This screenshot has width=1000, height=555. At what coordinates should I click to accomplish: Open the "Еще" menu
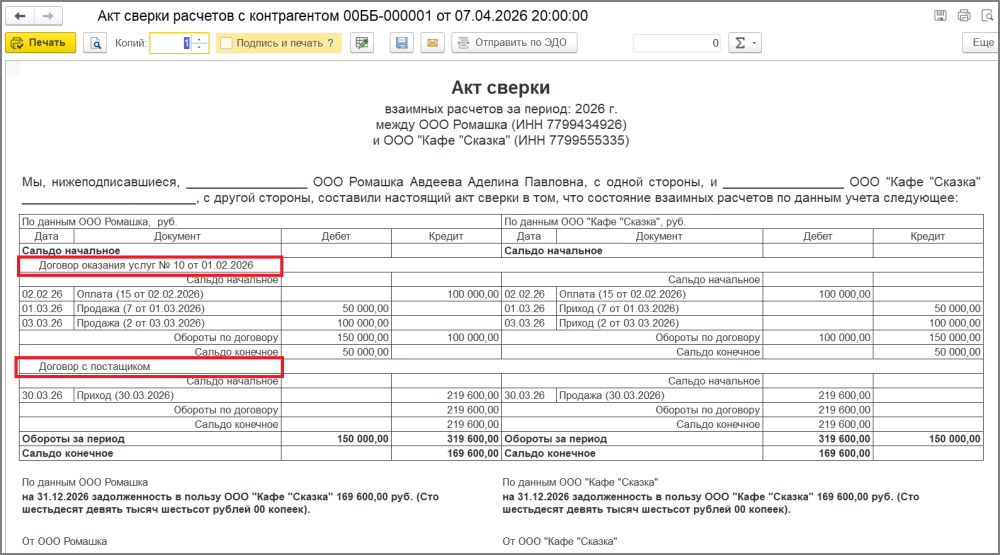tap(980, 43)
